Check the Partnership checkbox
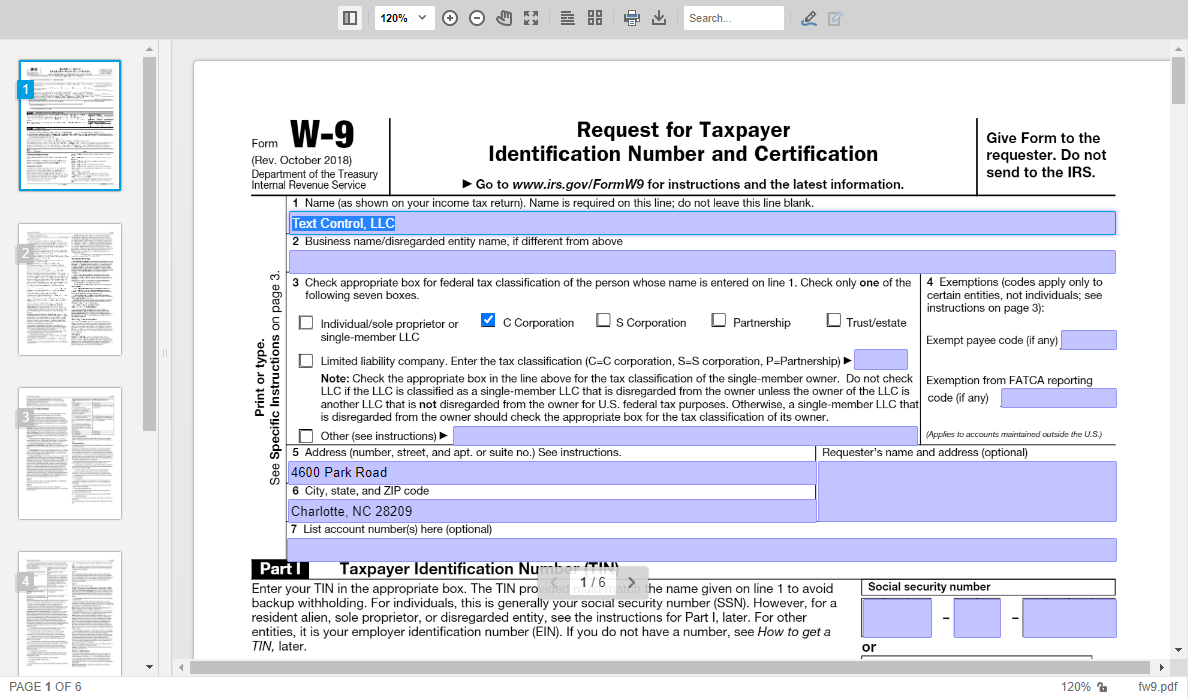 (x=719, y=321)
